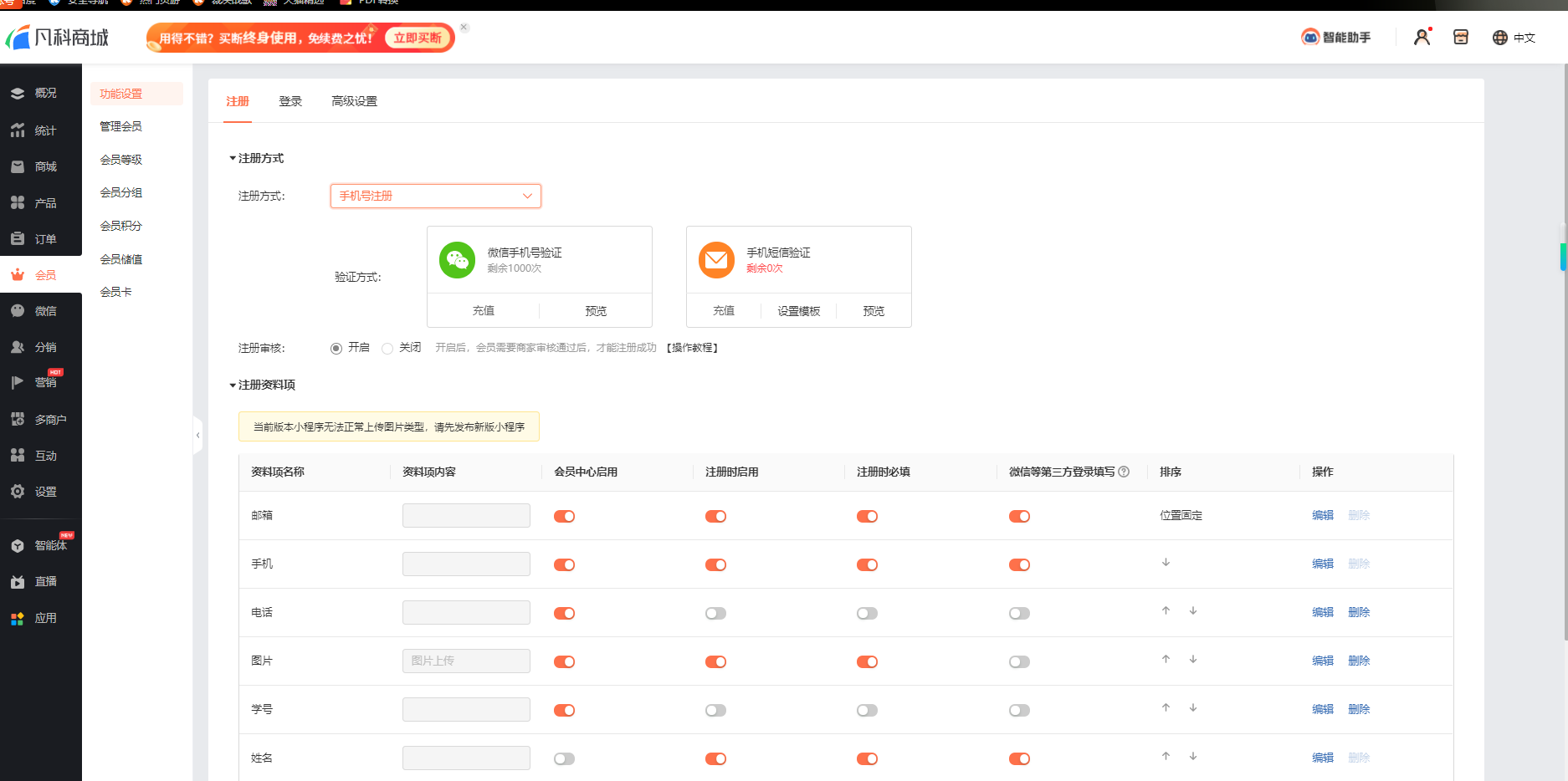1568x781 pixels.
Task: Click the page vertical scrollbar
Action: tap(1563, 418)
